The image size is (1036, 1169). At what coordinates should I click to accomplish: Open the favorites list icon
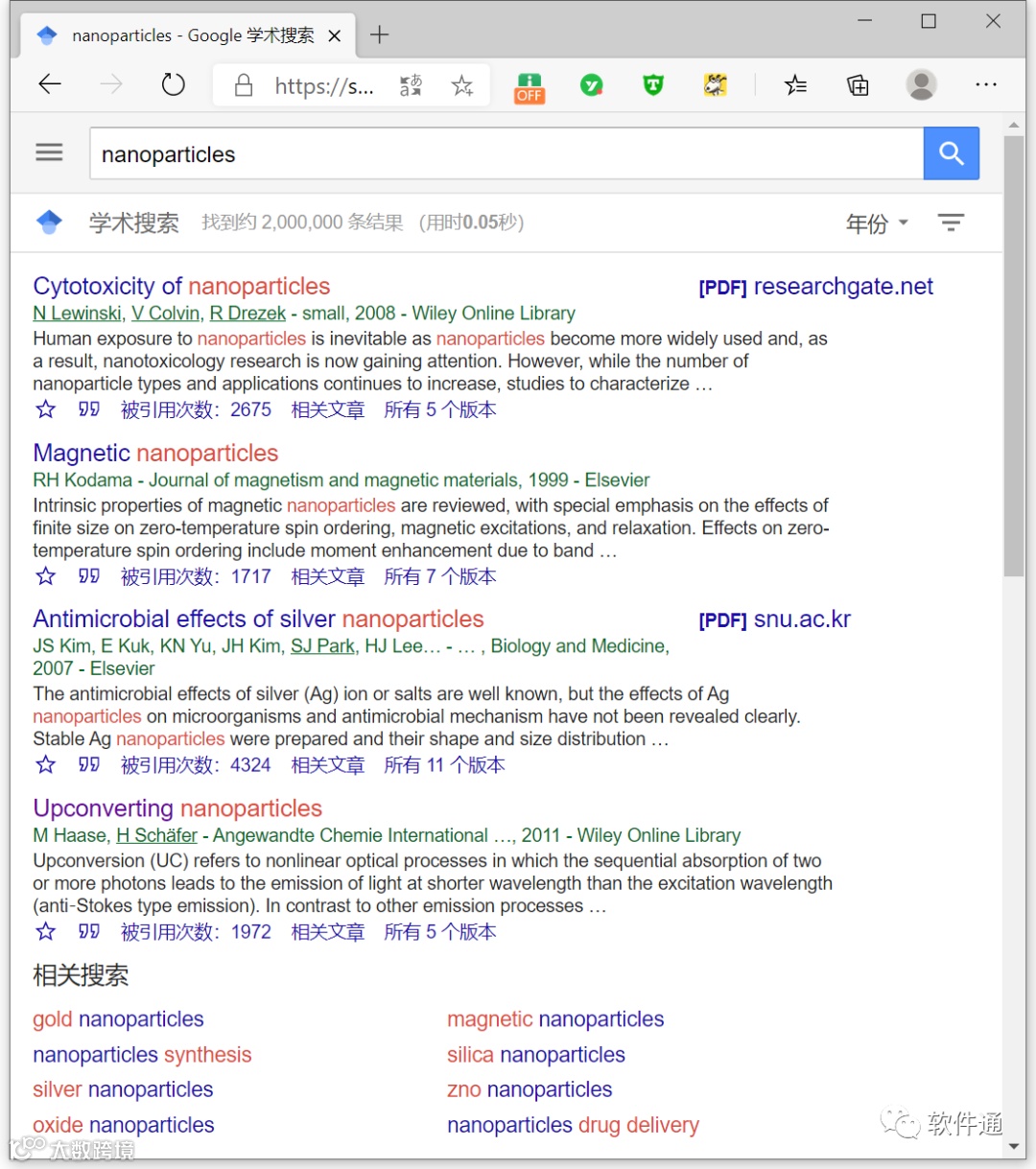point(795,86)
